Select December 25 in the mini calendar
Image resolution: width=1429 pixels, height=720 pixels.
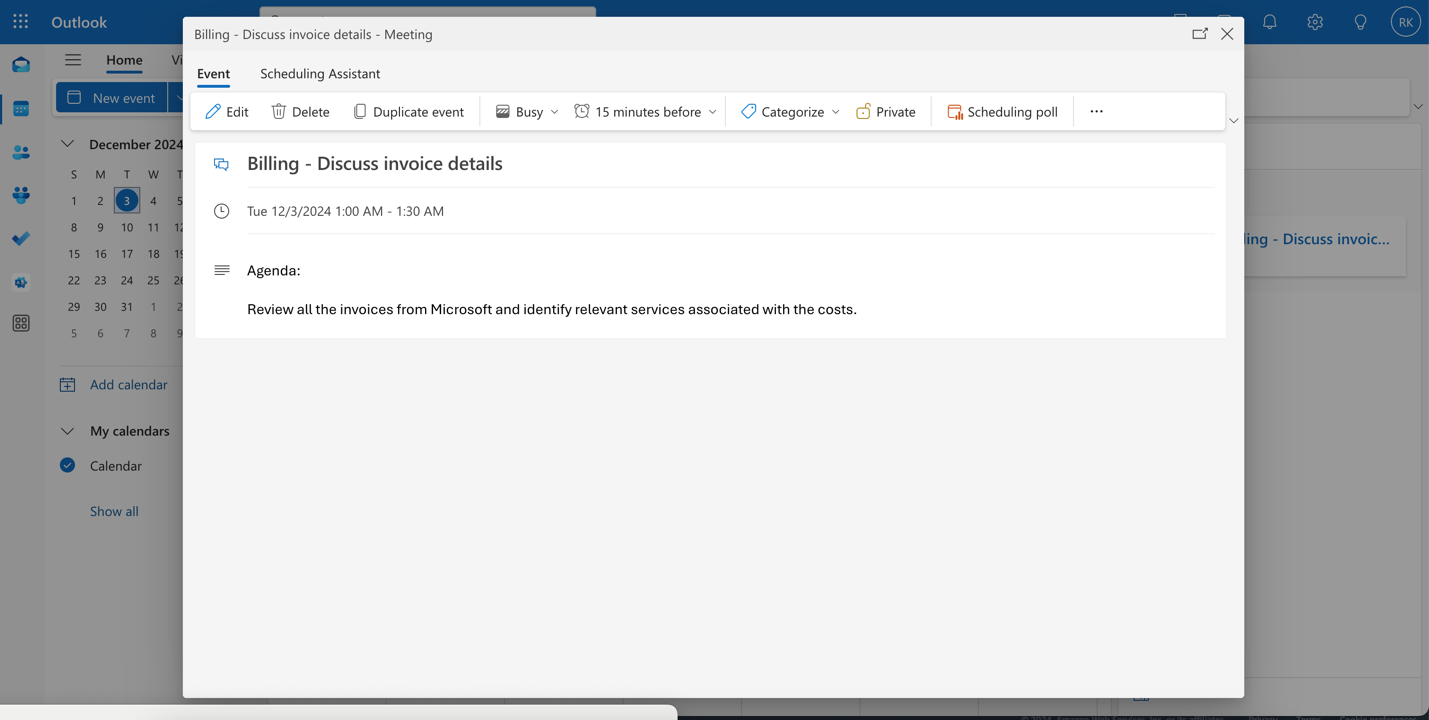[x=153, y=280]
